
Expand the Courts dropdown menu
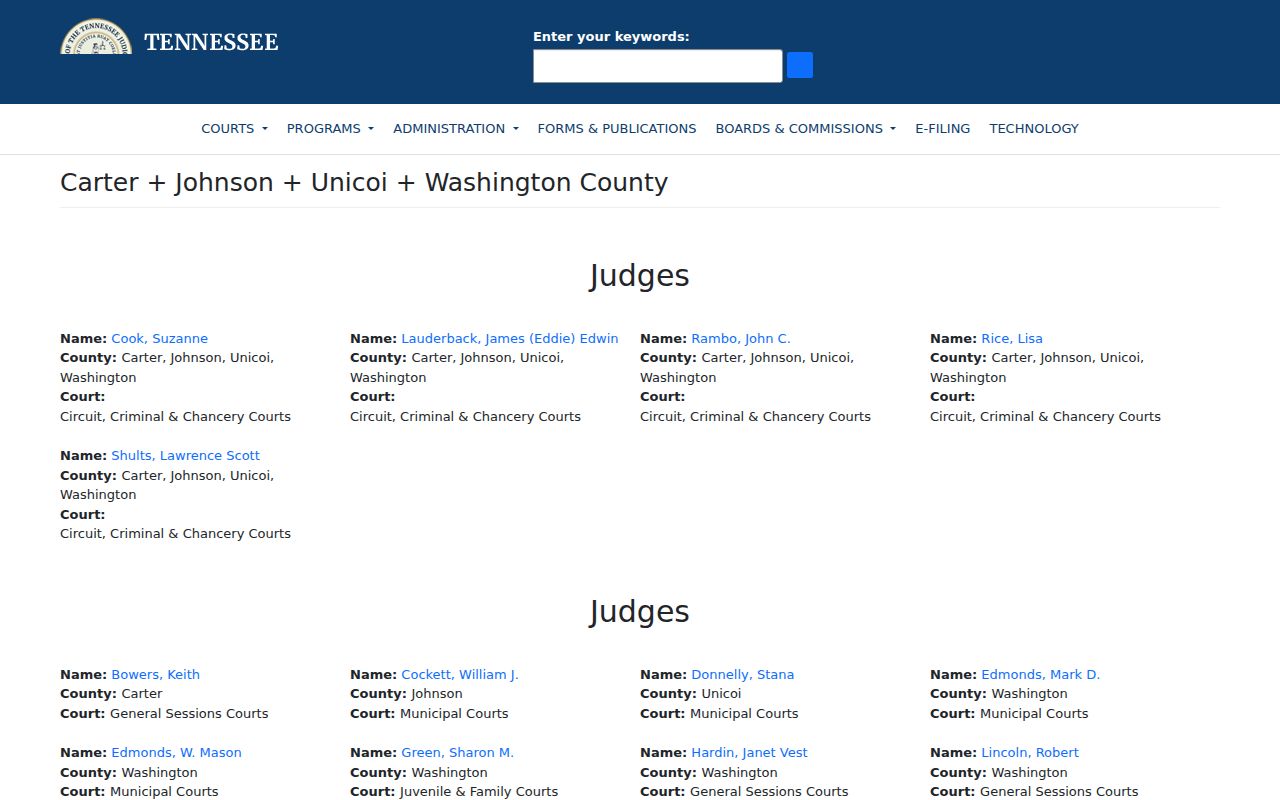click(234, 128)
